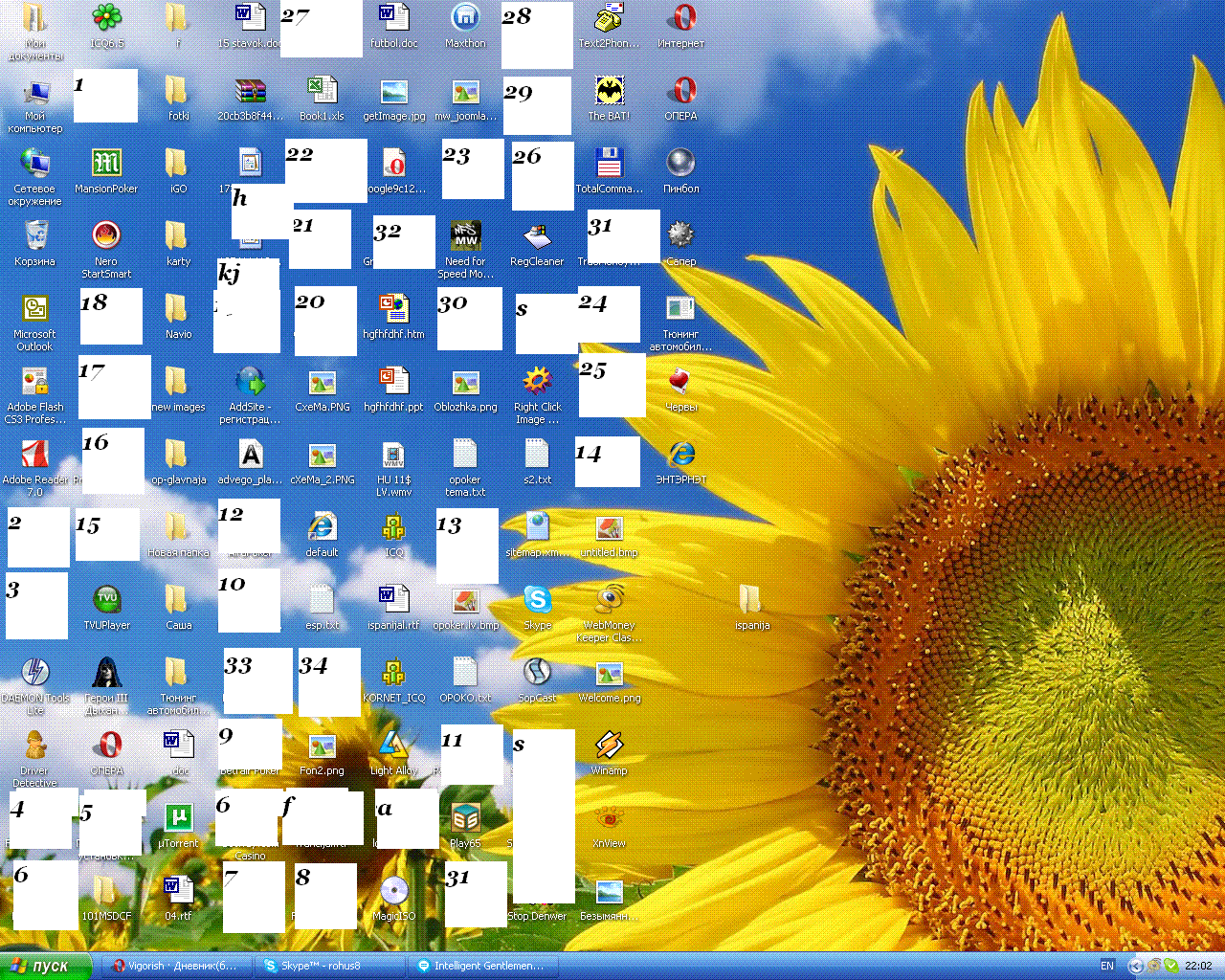1225x980 pixels.
Task: Launch Need for Speed Most Wanted
Action: pyautogui.click(x=465, y=237)
